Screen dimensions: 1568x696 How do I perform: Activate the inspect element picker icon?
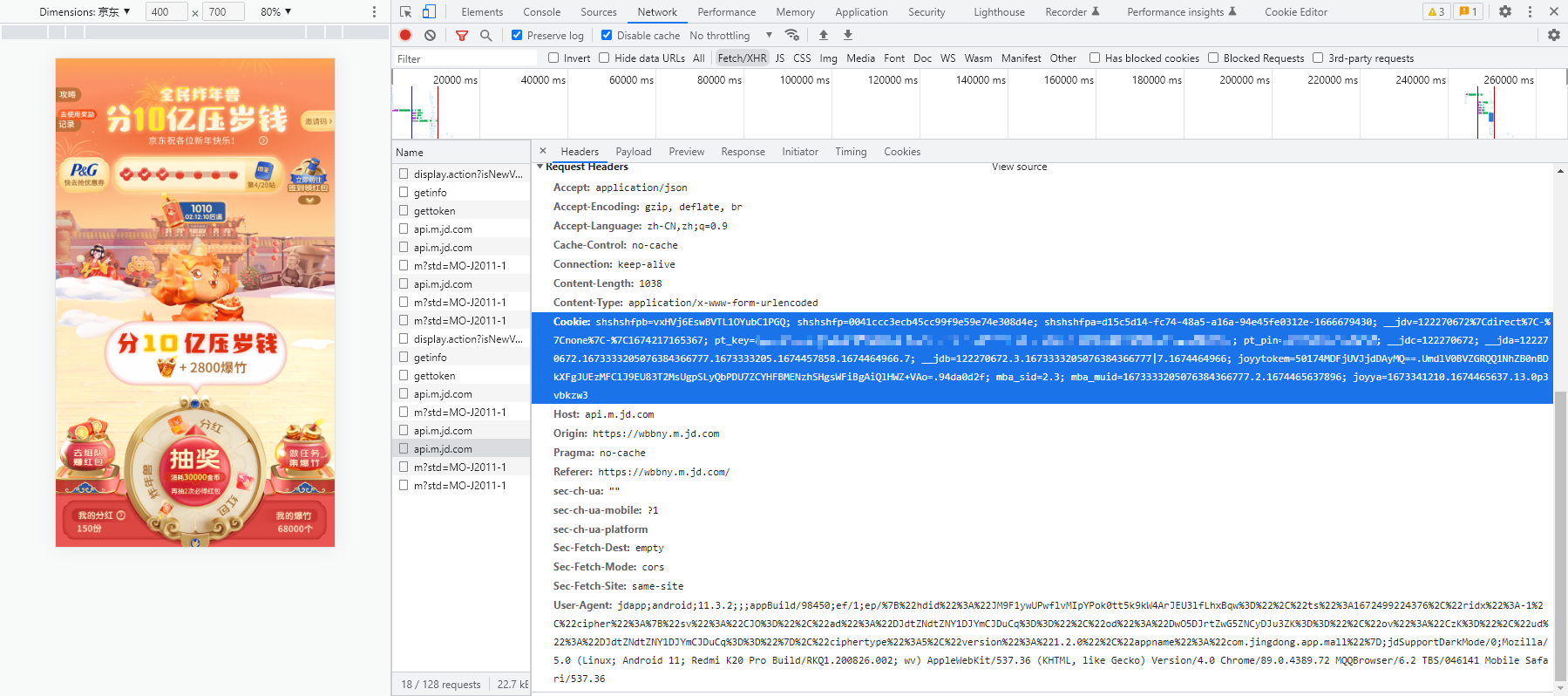[405, 11]
